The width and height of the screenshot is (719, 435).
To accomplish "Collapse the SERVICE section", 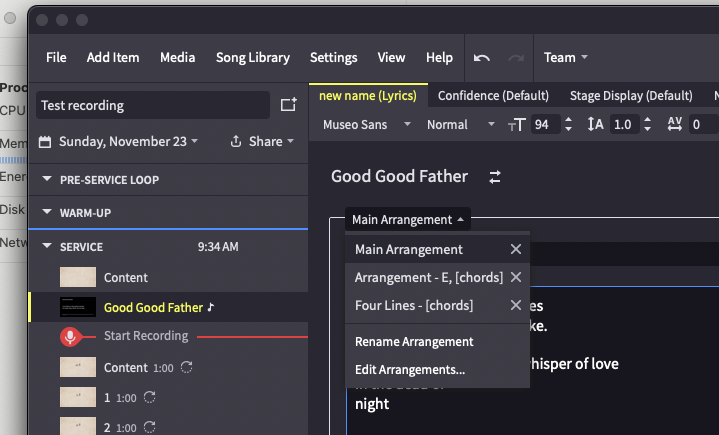I will point(47,246).
